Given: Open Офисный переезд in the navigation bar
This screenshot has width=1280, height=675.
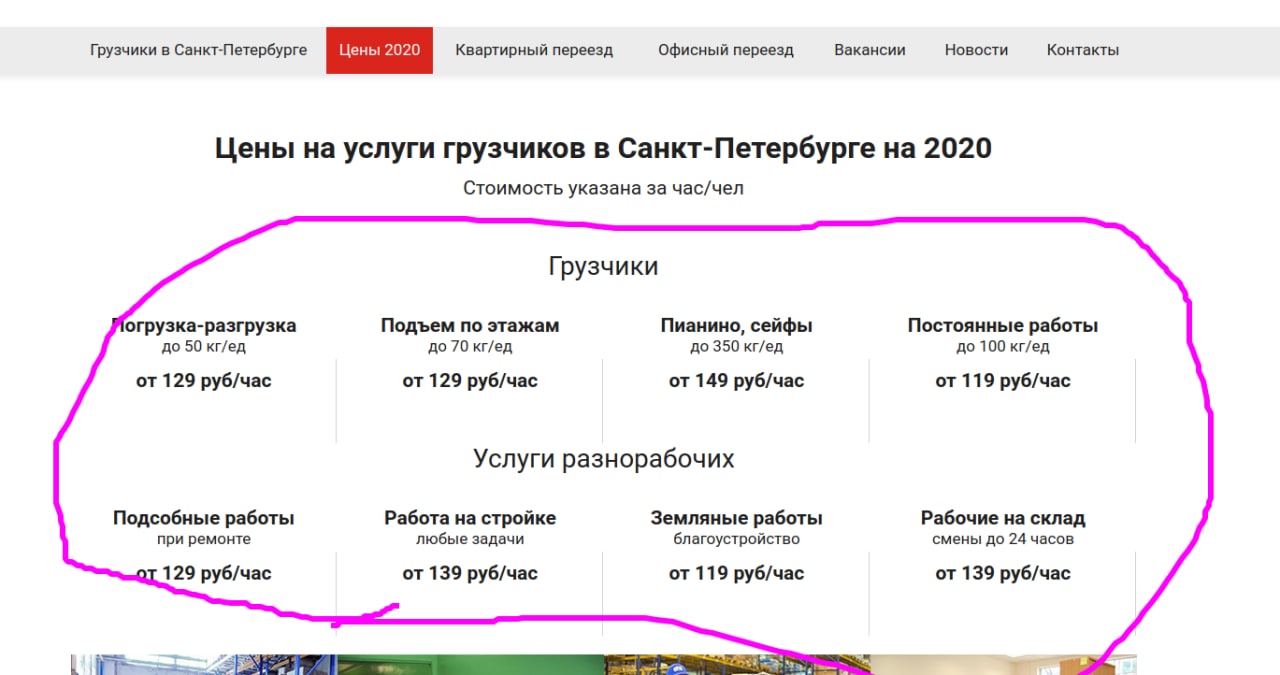Looking at the screenshot, I should tap(726, 50).
